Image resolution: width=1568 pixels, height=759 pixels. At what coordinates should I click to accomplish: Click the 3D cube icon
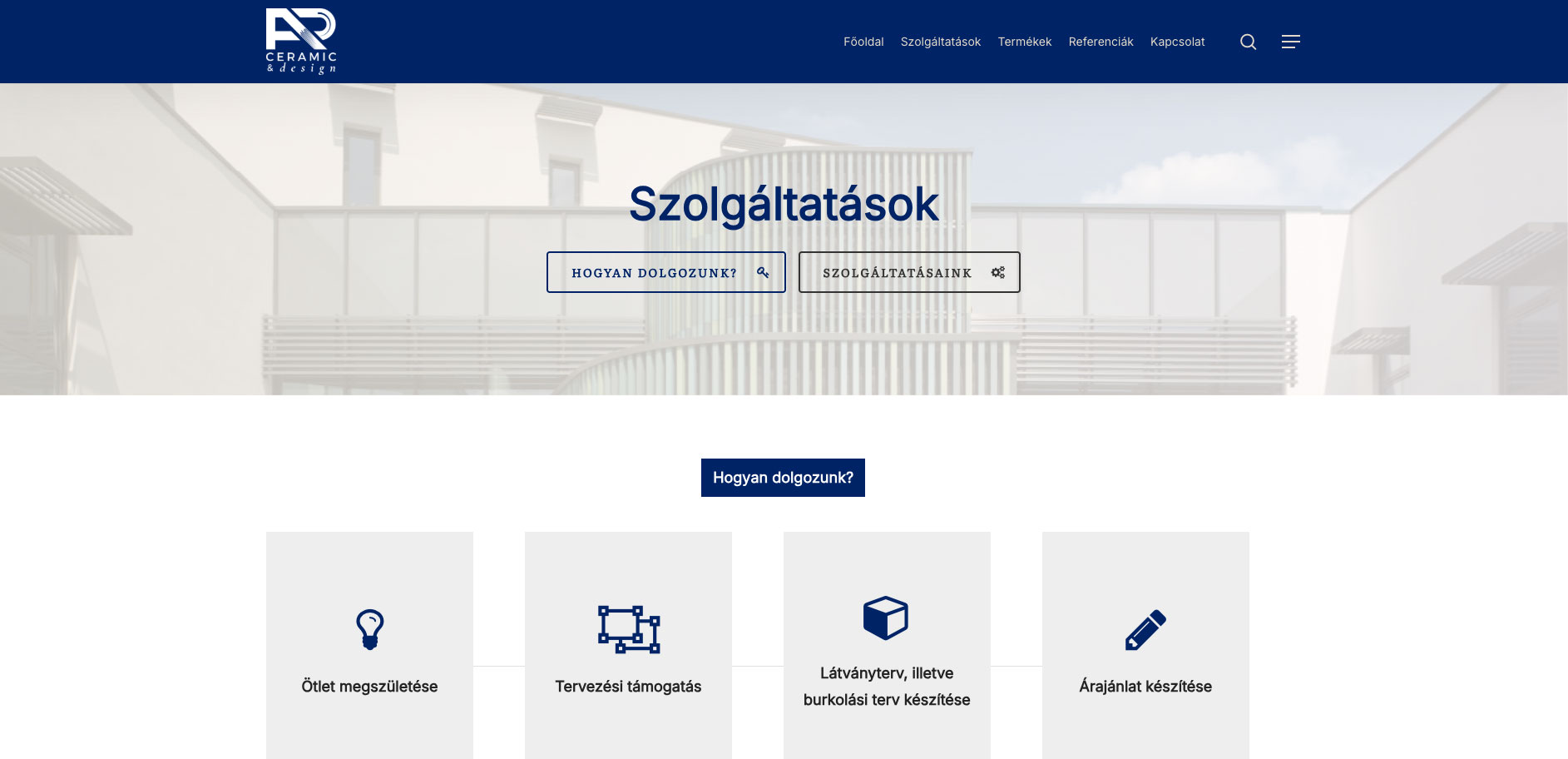coord(886,618)
